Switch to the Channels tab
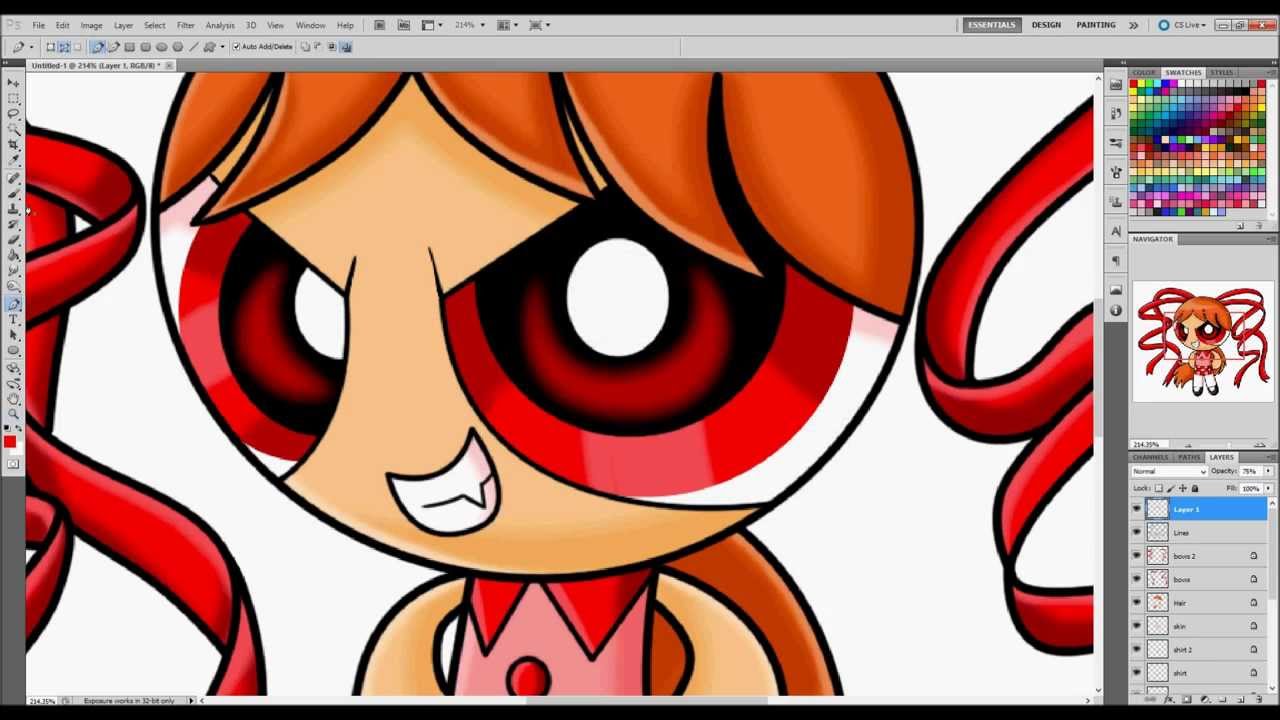 [x=1150, y=457]
